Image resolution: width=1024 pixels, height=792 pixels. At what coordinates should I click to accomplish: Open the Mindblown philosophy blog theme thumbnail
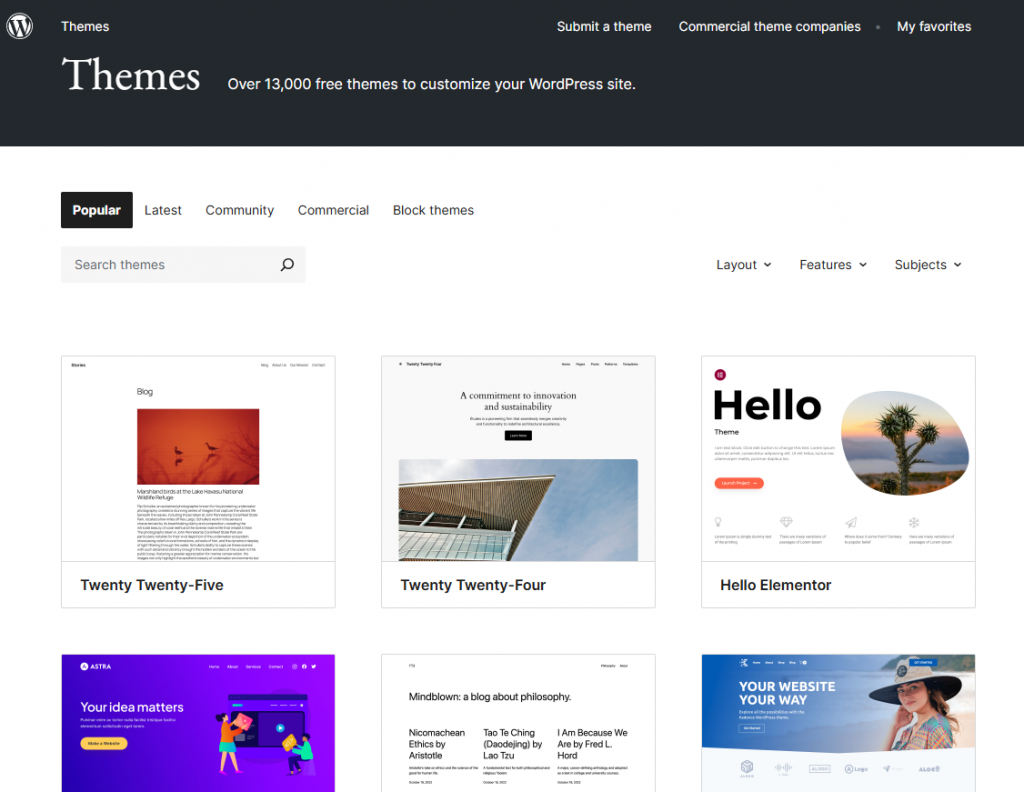click(x=518, y=723)
